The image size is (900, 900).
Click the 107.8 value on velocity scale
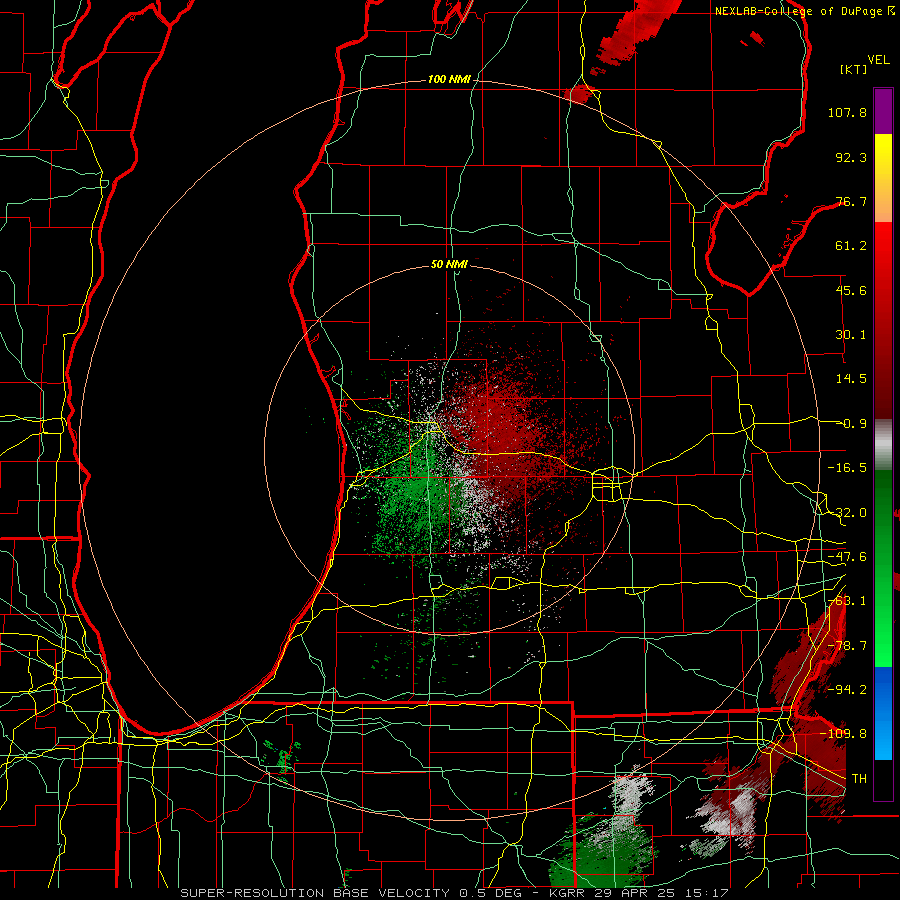[847, 112]
